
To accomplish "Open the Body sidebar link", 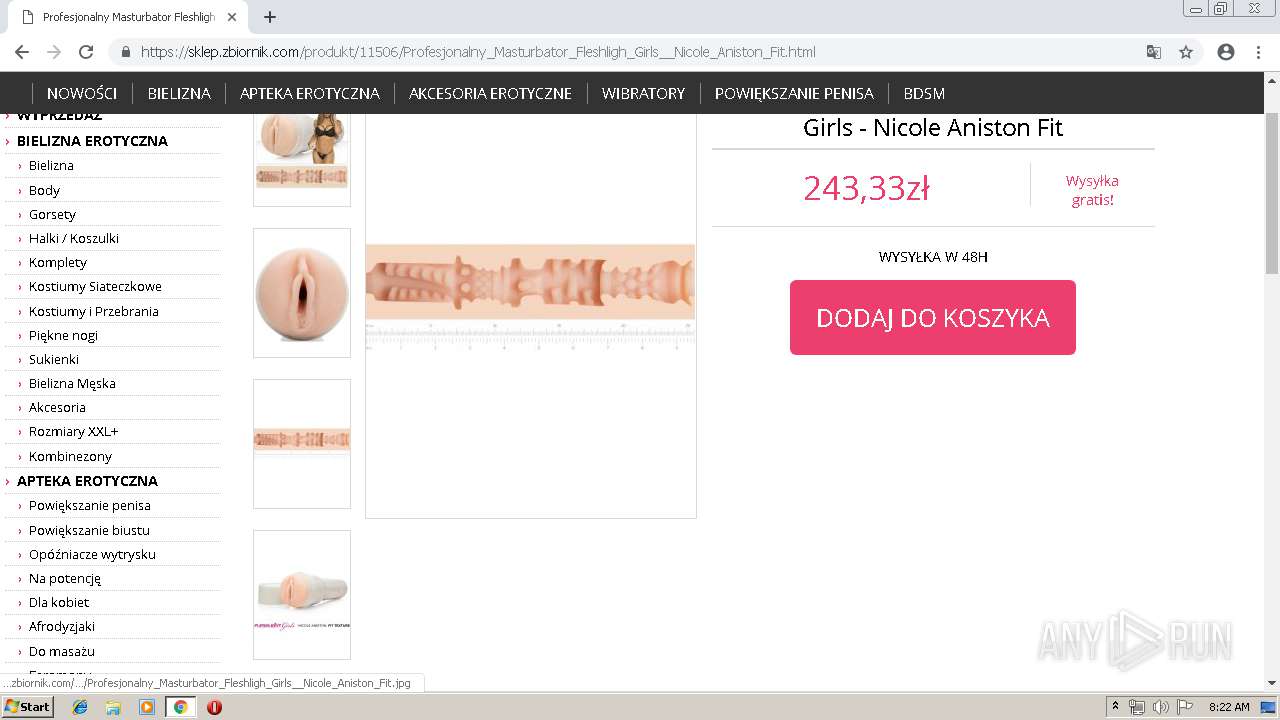I will click(x=44, y=190).
